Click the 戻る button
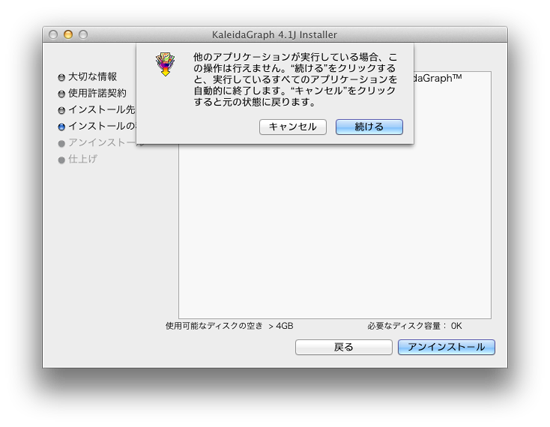 (x=344, y=347)
